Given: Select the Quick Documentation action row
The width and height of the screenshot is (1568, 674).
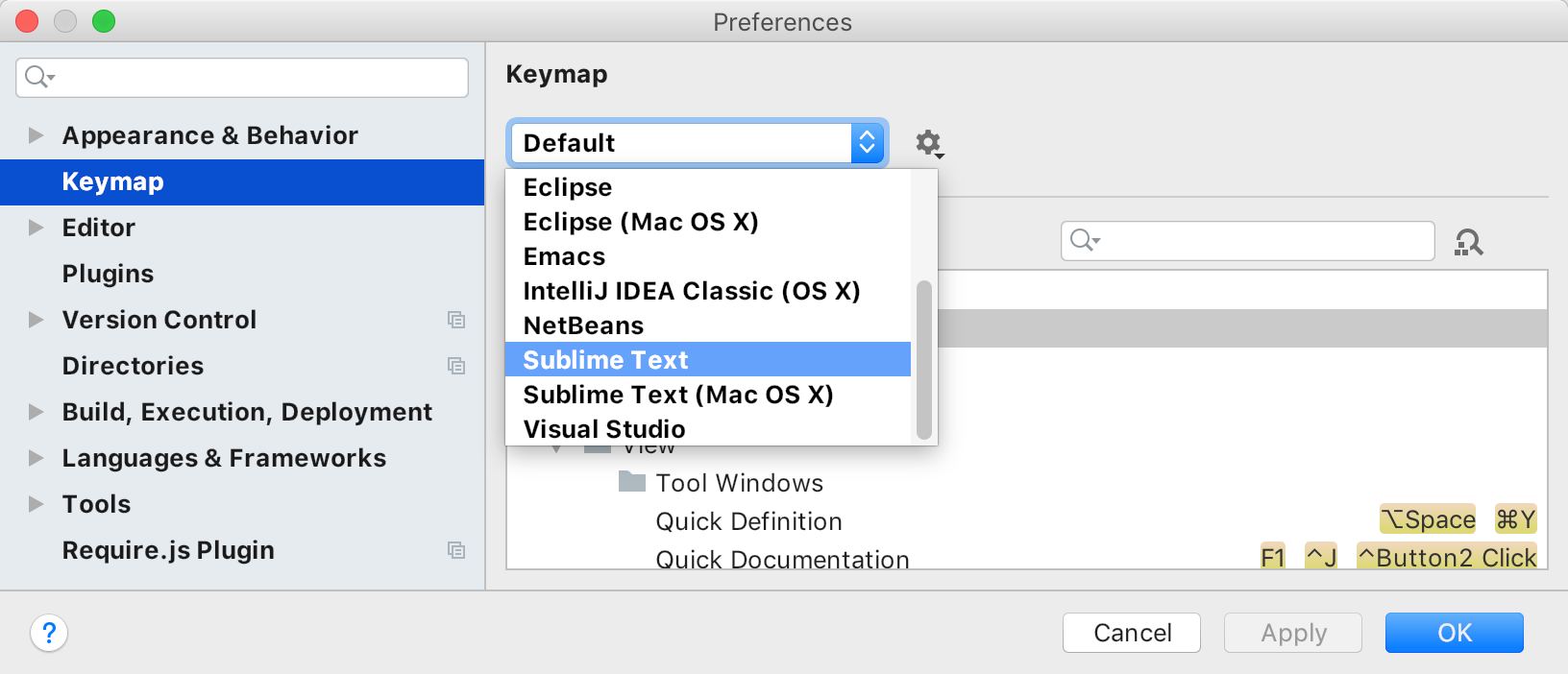Looking at the screenshot, I should click(x=1027, y=557).
